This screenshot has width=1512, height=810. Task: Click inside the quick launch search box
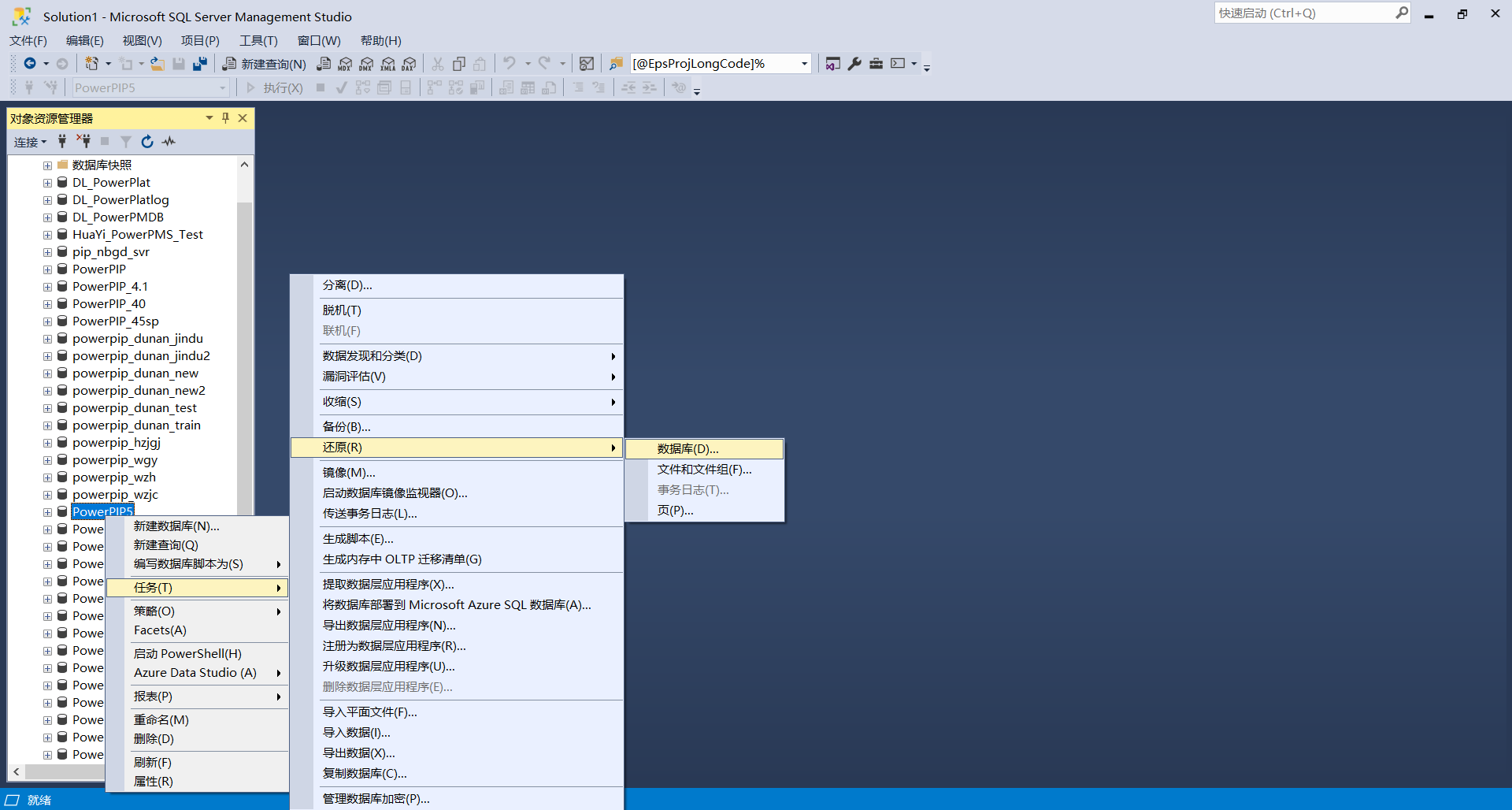pyautogui.click(x=1303, y=13)
